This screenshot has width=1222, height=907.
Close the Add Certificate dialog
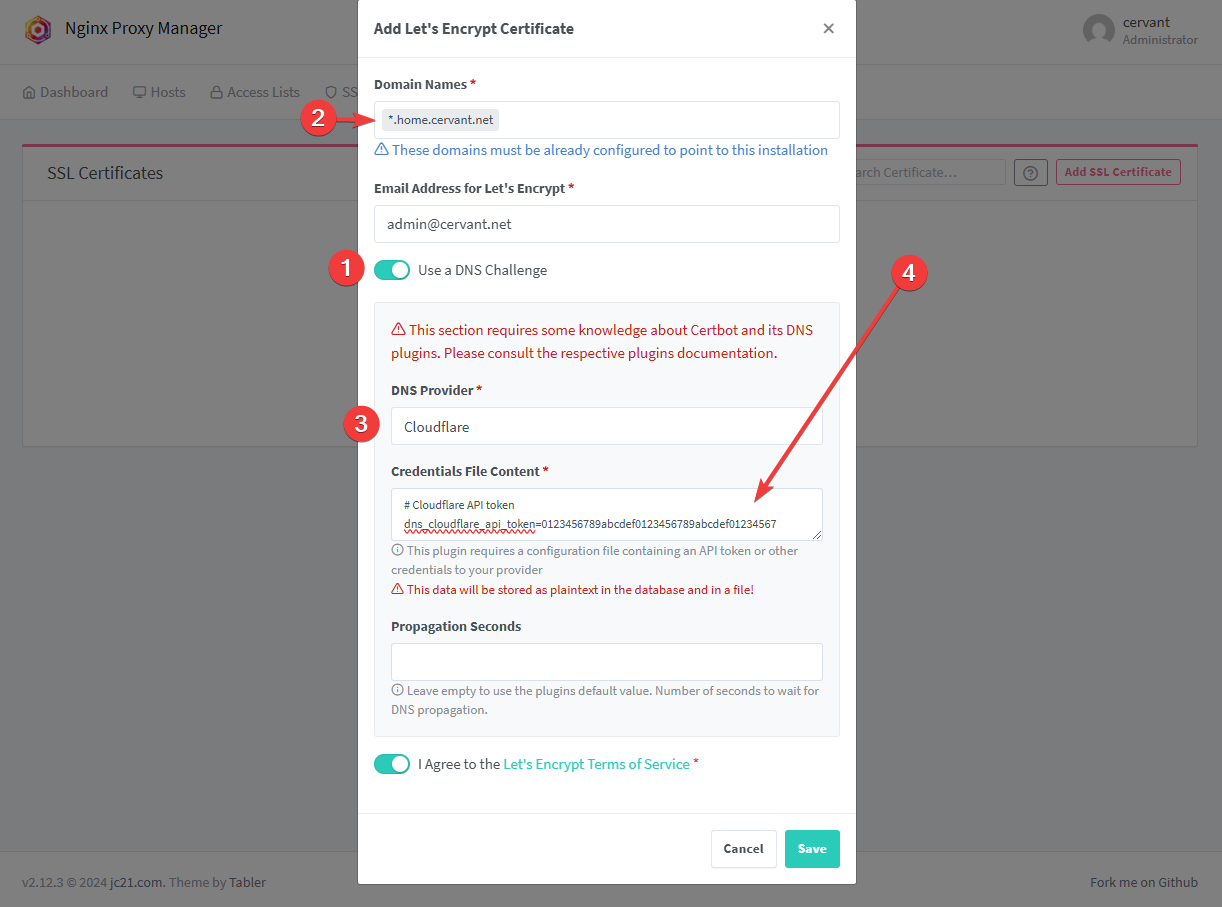click(828, 28)
